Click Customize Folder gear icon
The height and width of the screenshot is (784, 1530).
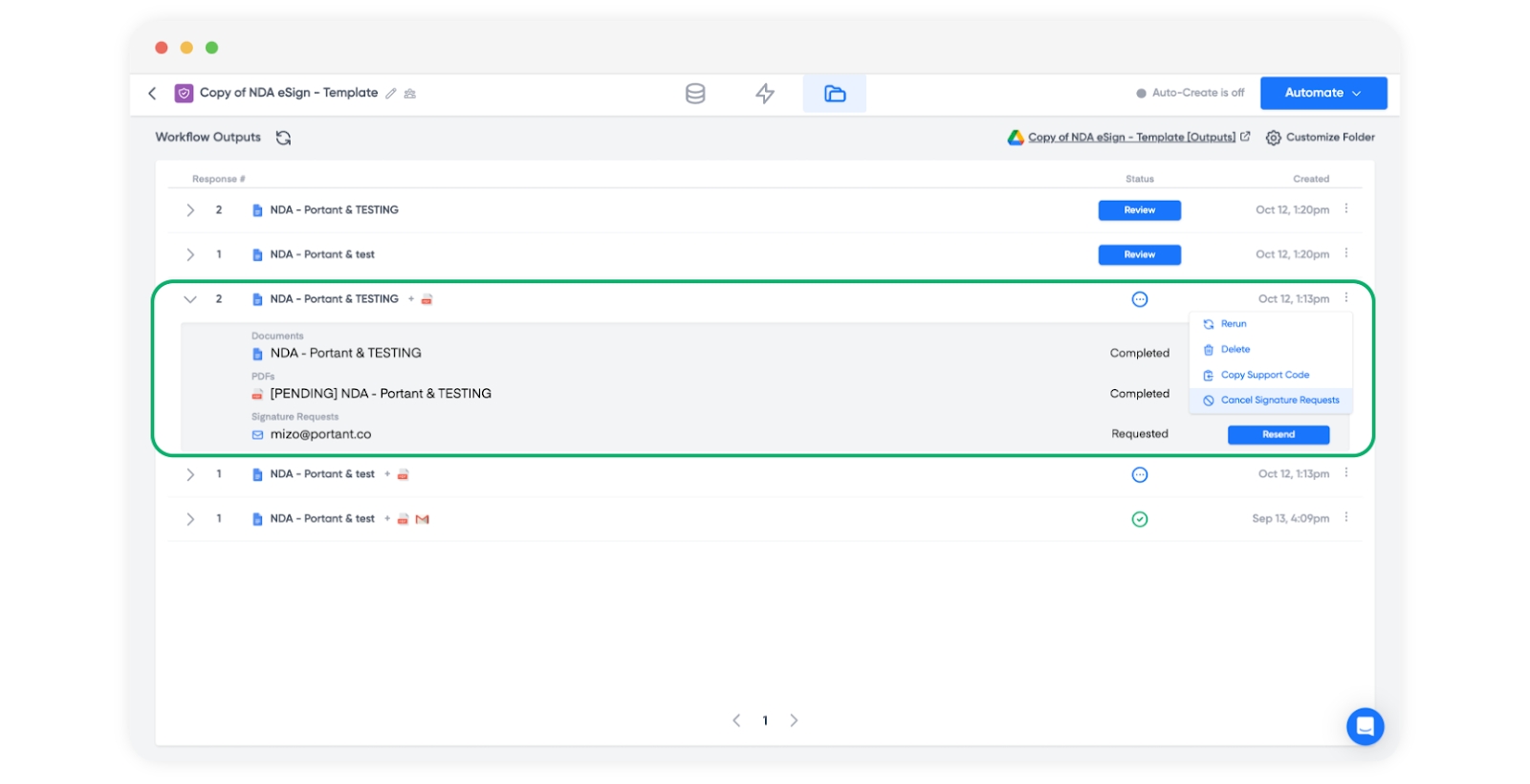click(1273, 138)
